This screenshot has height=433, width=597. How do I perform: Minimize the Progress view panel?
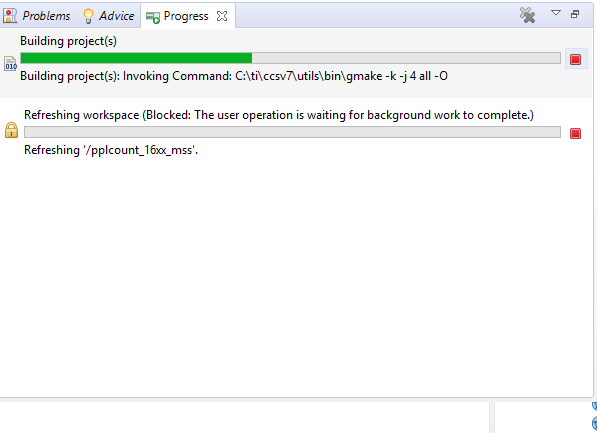click(x=575, y=14)
